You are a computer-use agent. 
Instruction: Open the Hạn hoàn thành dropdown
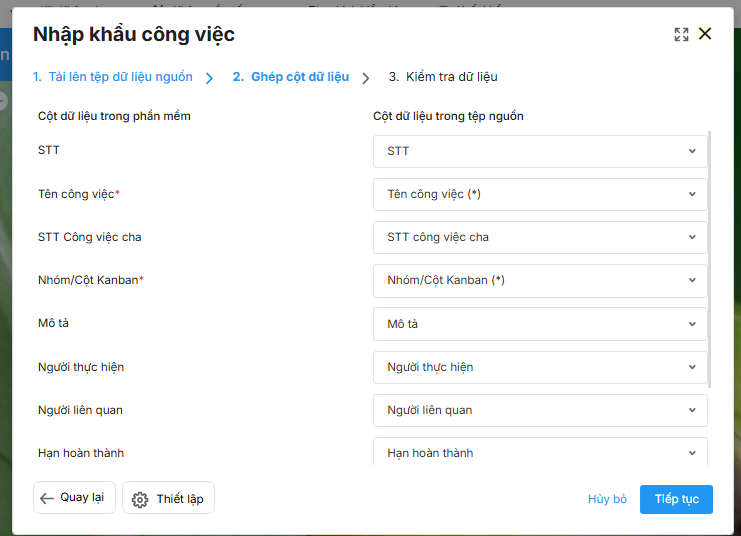tap(540, 452)
